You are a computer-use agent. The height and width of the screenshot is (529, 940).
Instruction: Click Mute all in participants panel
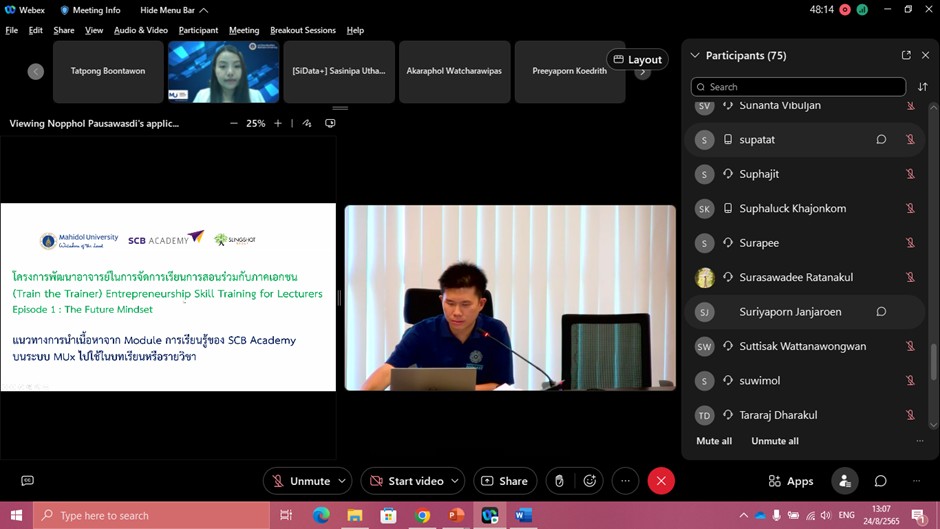pyautogui.click(x=714, y=441)
